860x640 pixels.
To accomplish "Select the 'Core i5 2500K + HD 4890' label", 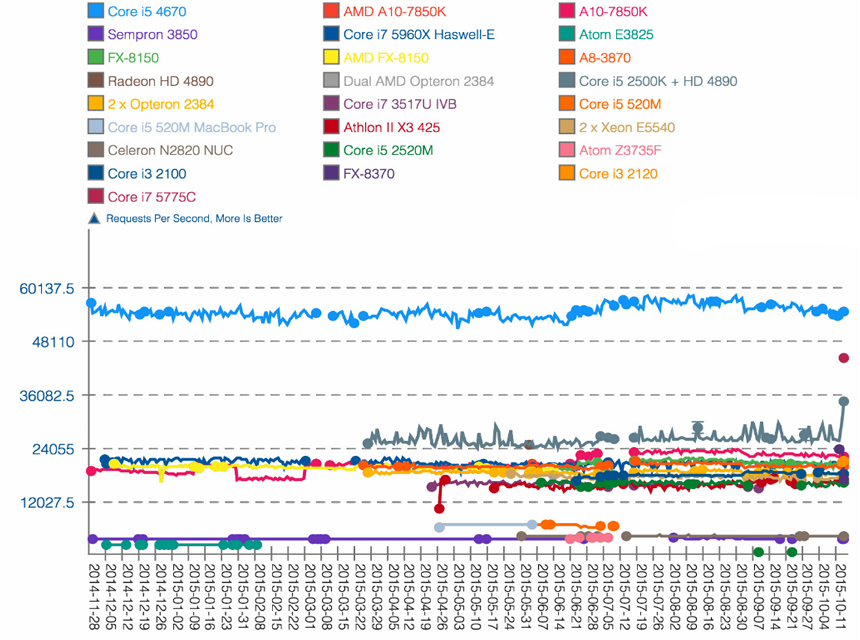I will click(x=658, y=81).
